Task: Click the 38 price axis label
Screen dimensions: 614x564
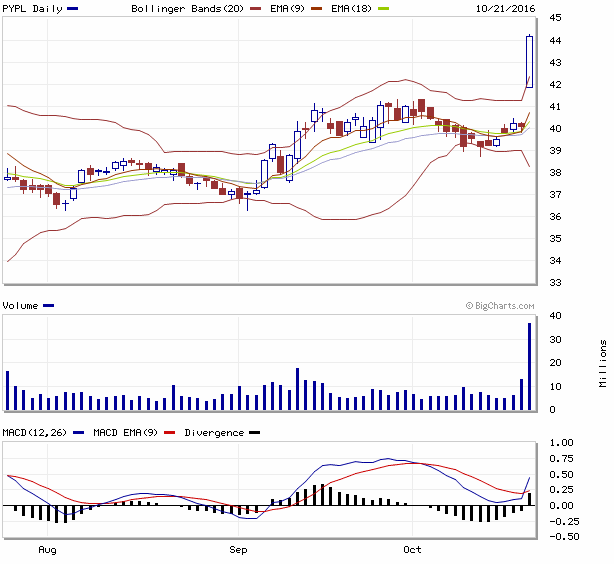Action: click(x=555, y=172)
